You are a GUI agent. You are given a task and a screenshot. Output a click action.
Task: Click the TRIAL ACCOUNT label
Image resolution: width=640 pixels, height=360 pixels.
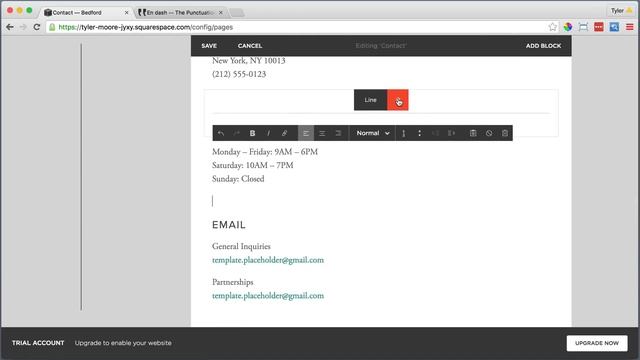tap(38, 343)
